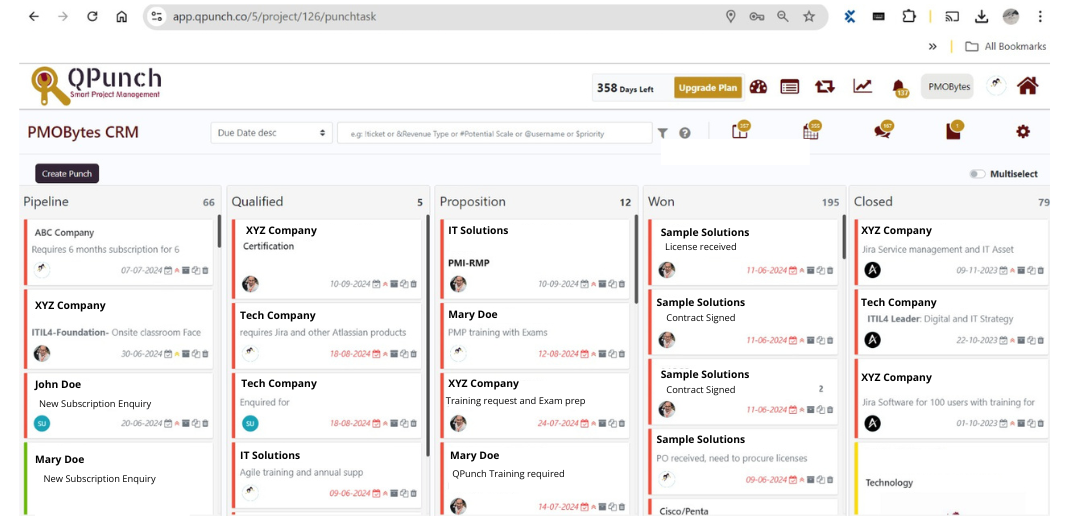Click the PMOBytes workspace button
The height and width of the screenshot is (516, 1080).
(948, 87)
